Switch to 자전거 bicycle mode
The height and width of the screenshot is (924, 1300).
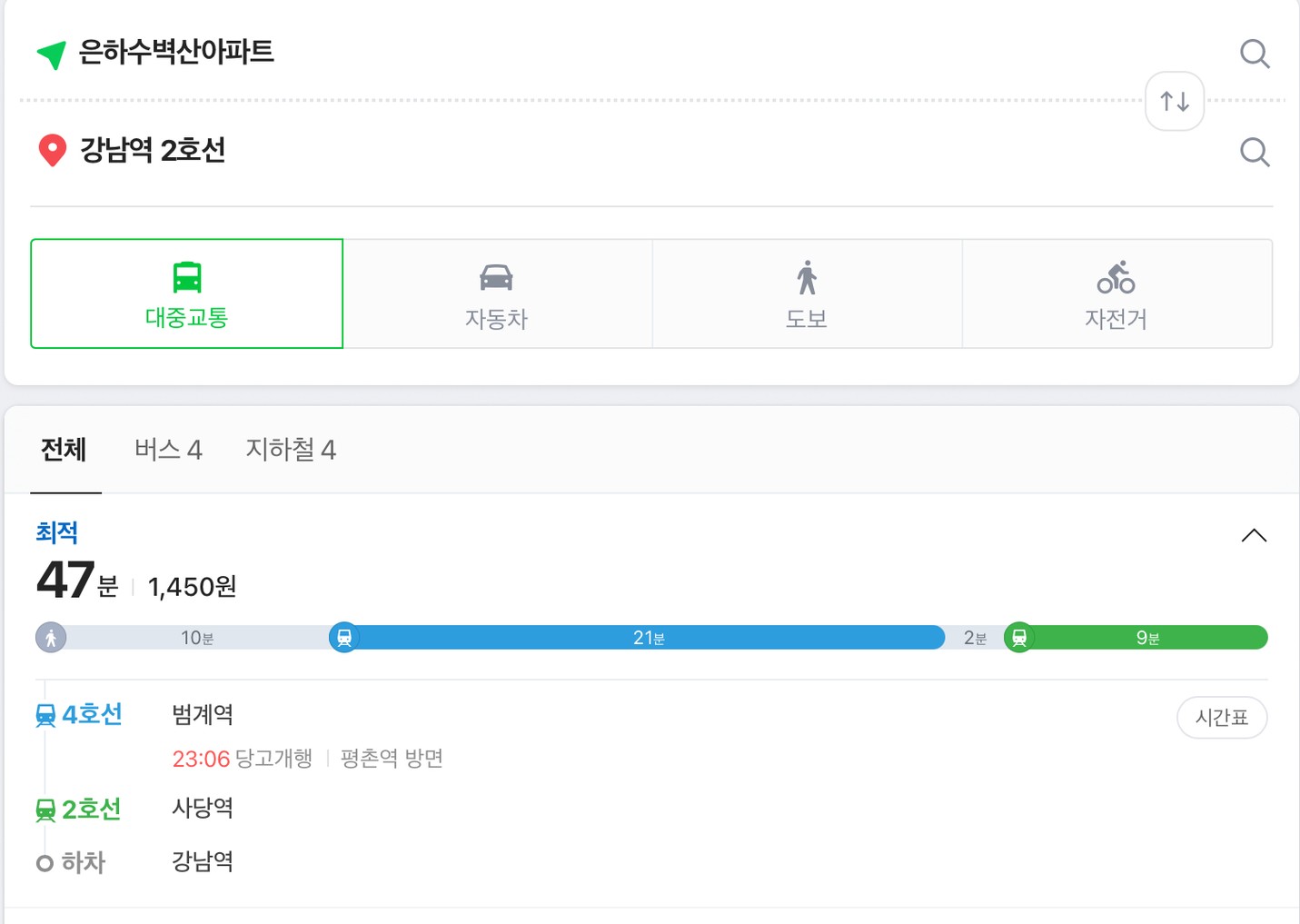click(x=1116, y=293)
